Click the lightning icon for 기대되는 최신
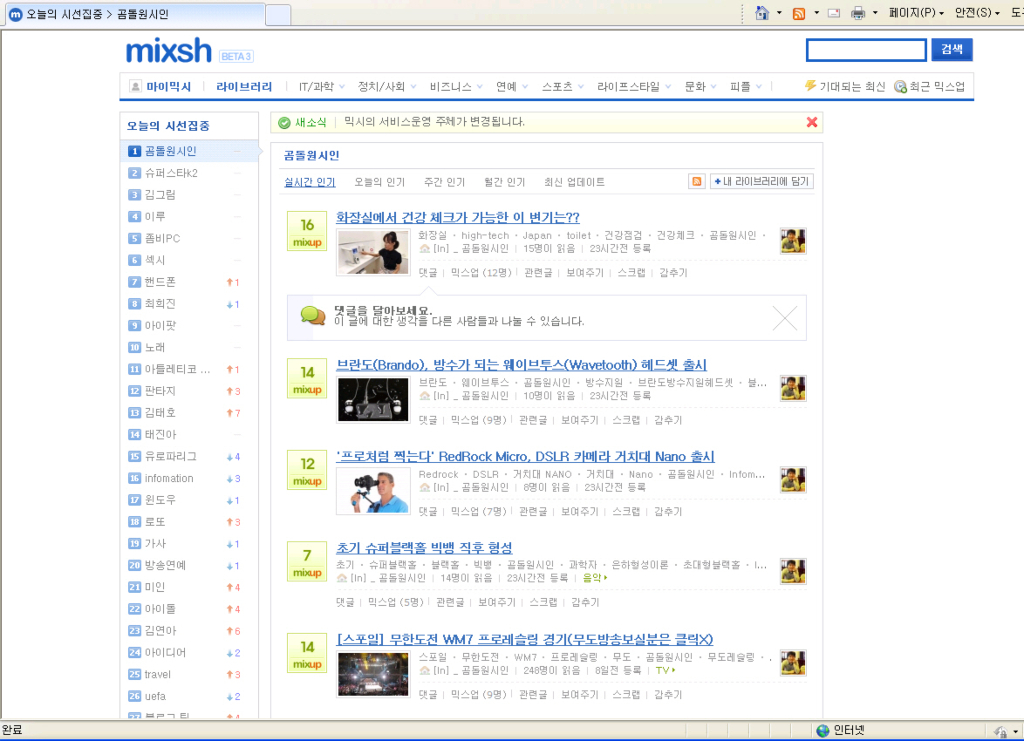Viewport: 1024px width, 741px height. (810, 86)
